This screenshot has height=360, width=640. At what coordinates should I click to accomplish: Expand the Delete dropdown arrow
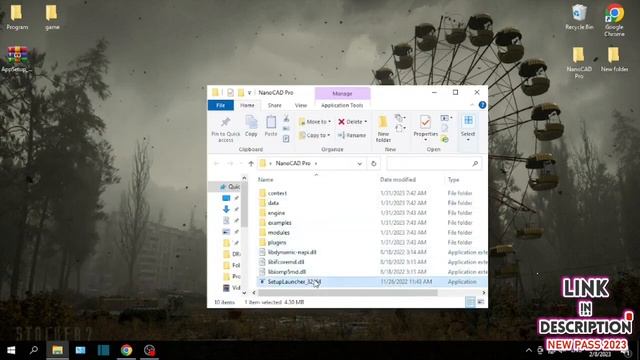point(366,122)
